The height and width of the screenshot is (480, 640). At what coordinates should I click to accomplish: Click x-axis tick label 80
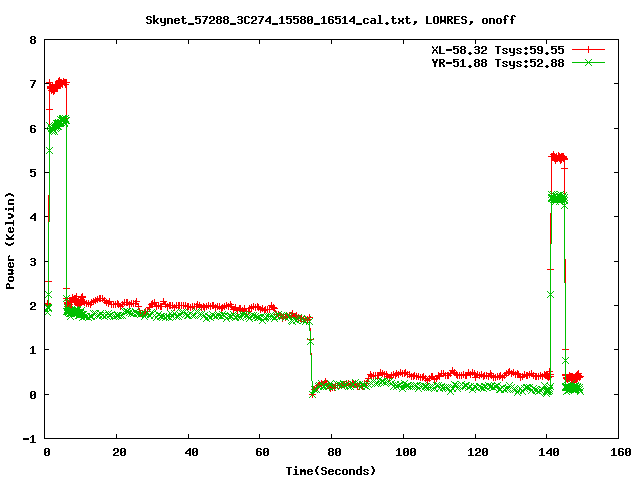(x=334, y=452)
